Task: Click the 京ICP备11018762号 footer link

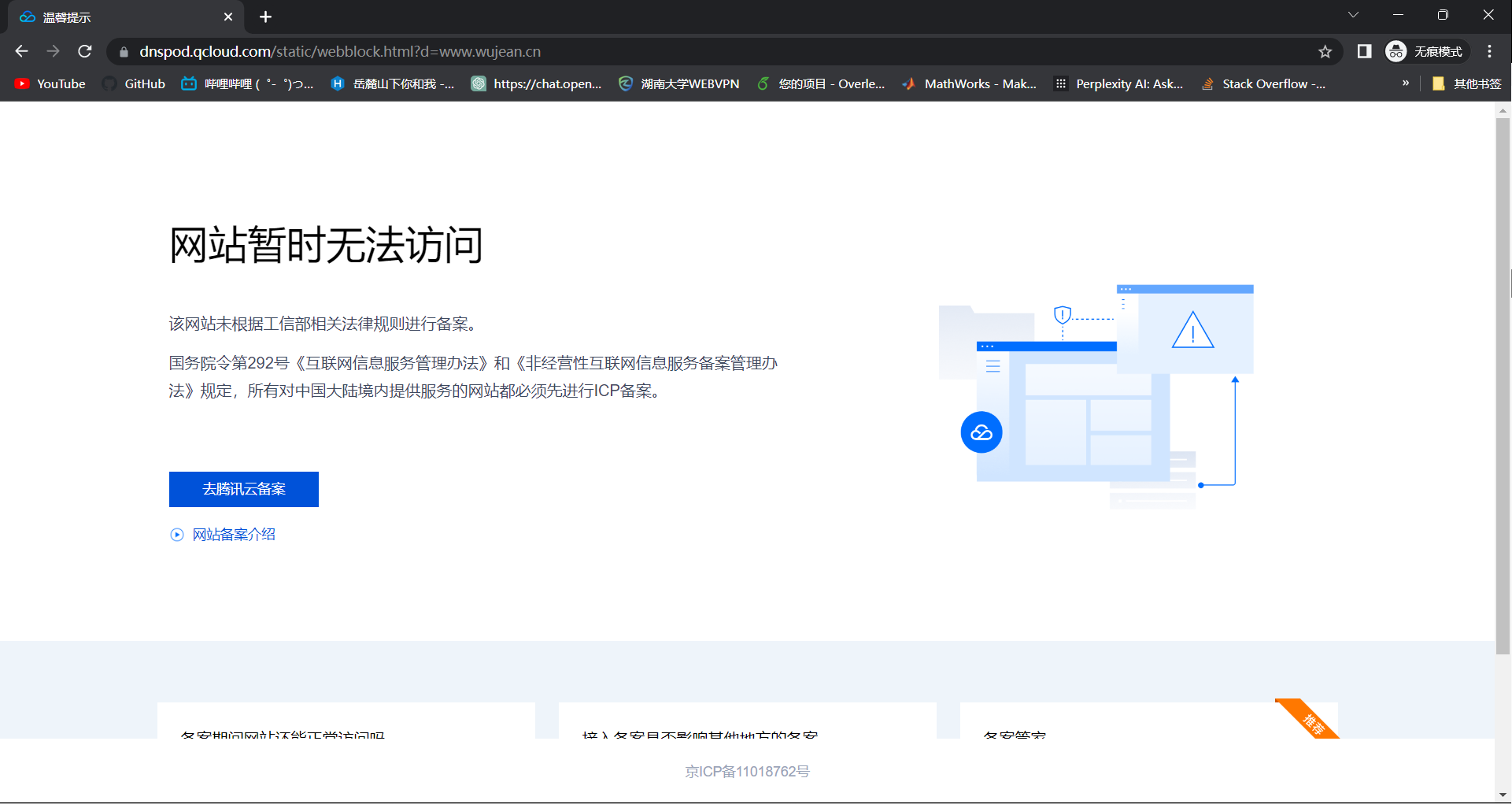Action: click(x=747, y=772)
